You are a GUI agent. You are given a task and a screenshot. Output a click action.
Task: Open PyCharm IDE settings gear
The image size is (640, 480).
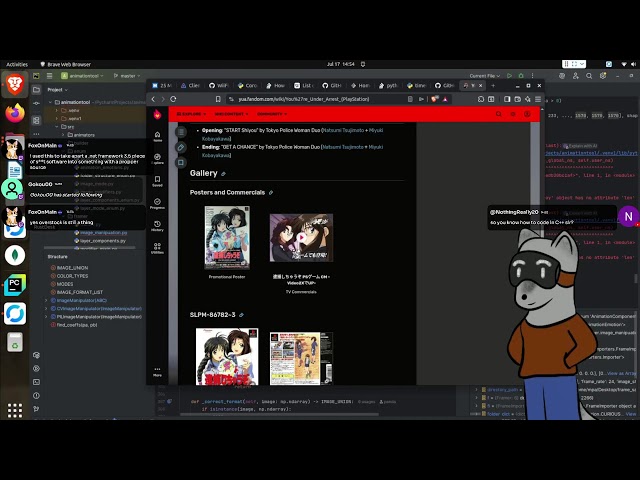tap(603, 76)
